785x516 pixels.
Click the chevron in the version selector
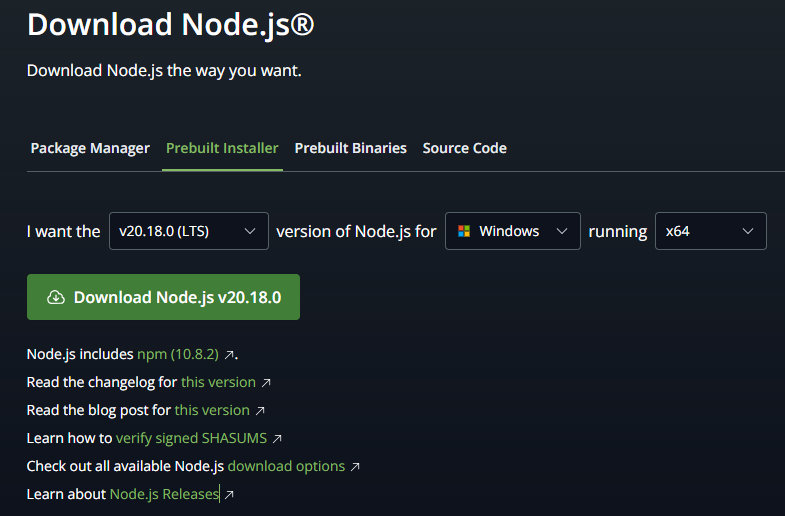tap(250, 231)
